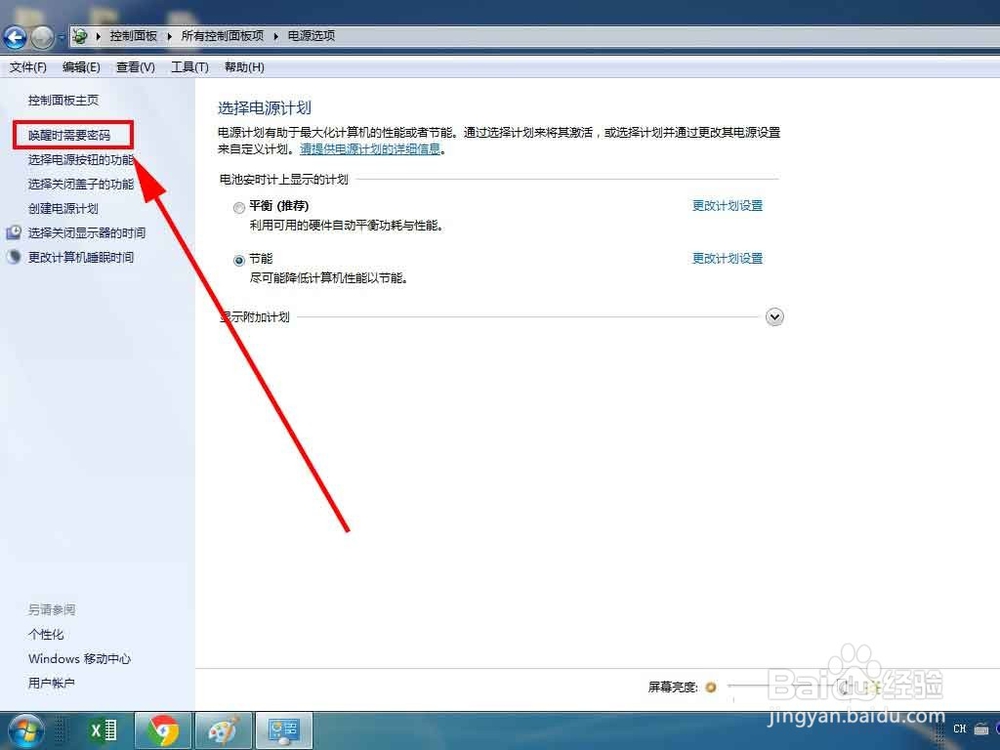This screenshot has height=750, width=1000.
Task: Click the CH language indicator in tray
Action: tap(959, 729)
